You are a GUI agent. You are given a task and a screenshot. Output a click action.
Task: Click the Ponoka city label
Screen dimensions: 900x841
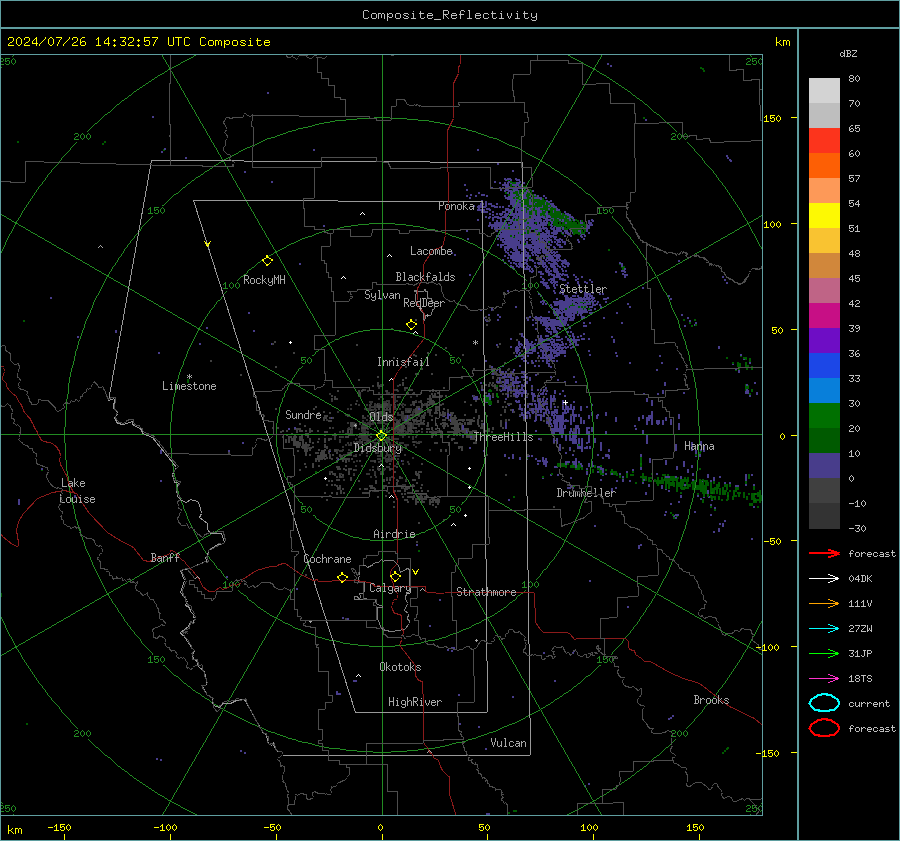click(457, 206)
